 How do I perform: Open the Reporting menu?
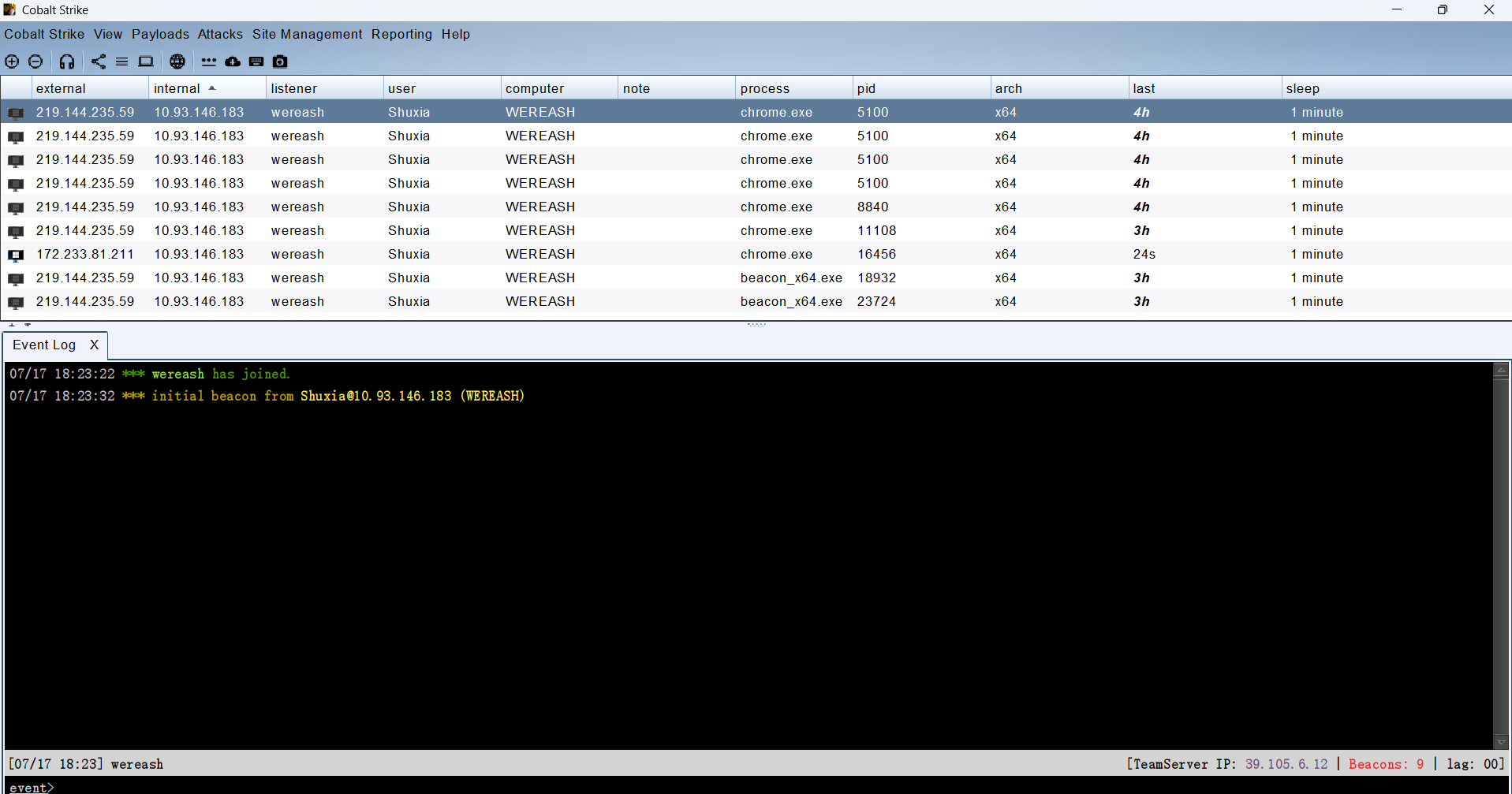tap(401, 34)
